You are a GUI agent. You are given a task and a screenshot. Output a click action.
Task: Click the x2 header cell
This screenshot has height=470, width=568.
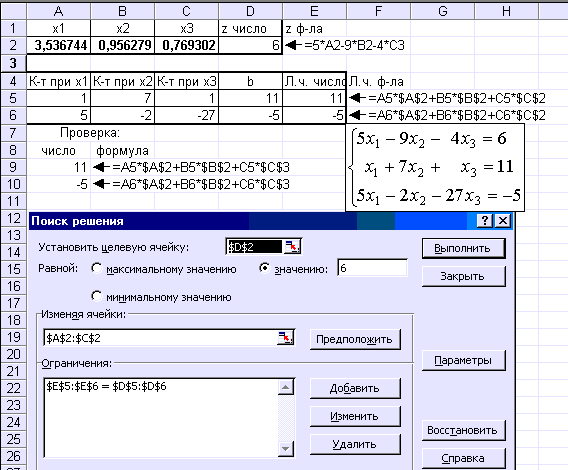(122, 28)
